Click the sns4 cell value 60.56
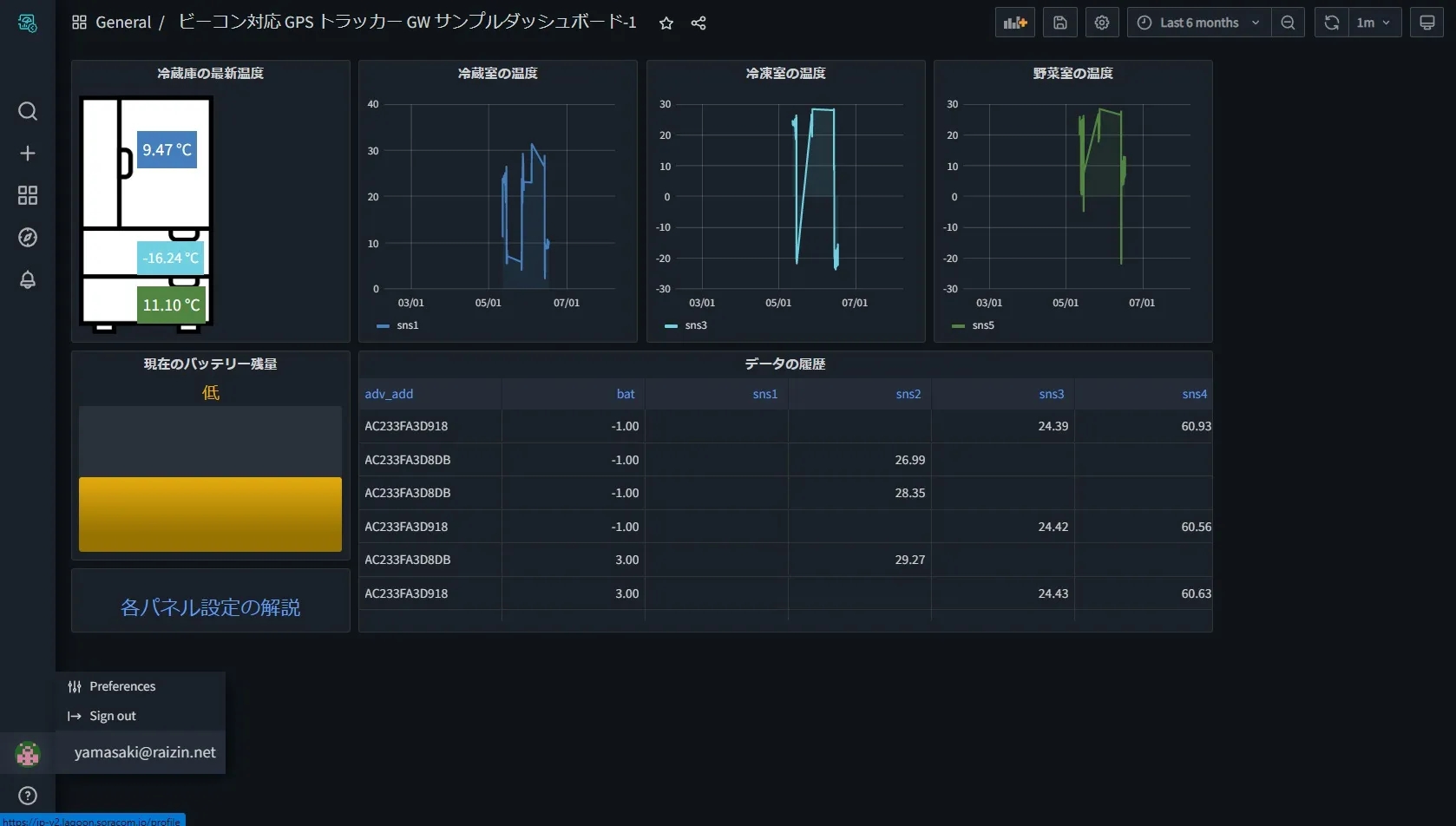 [x=1196, y=527]
